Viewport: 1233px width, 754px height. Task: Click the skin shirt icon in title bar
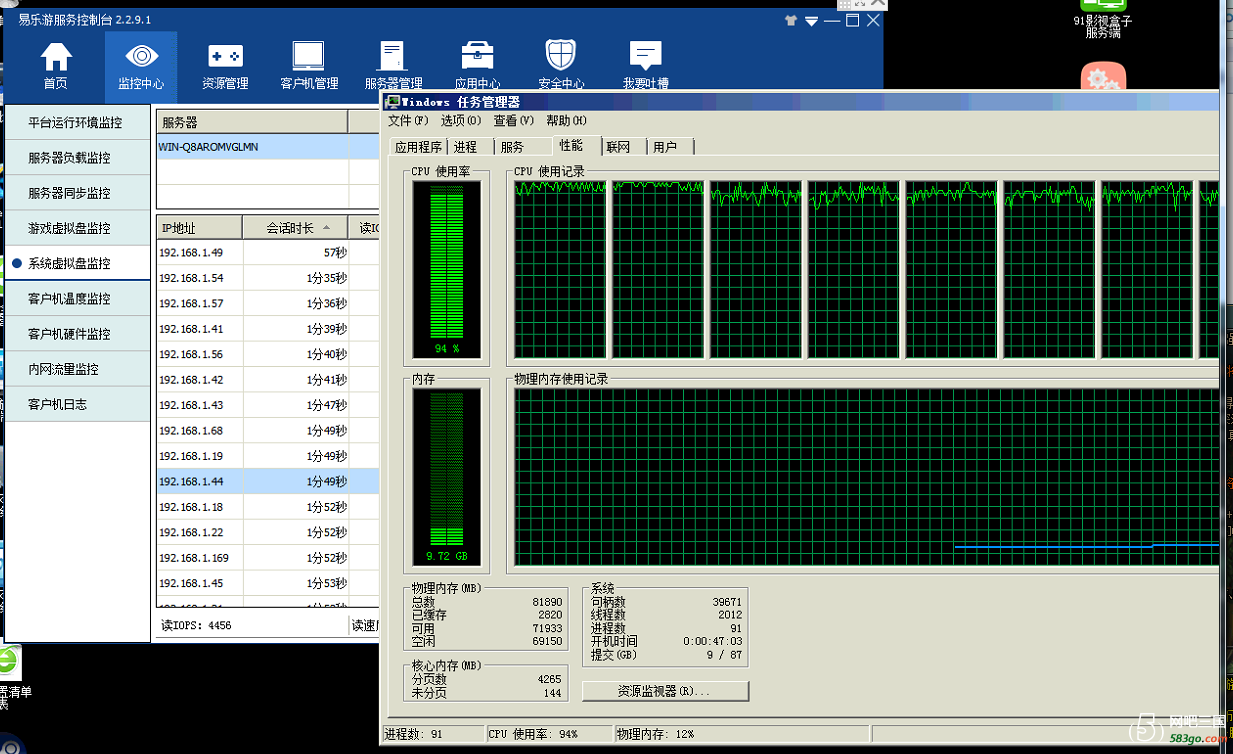pos(791,20)
